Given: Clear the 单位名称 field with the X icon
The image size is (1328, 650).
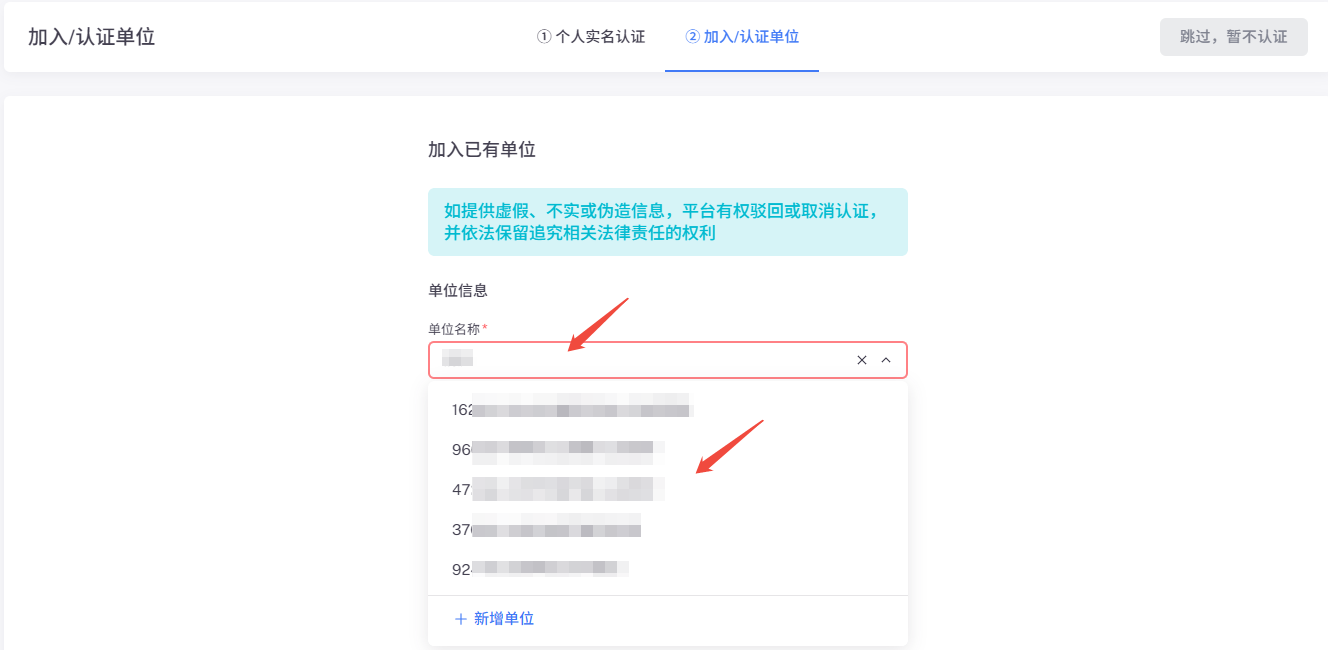Looking at the screenshot, I should click(x=862, y=360).
